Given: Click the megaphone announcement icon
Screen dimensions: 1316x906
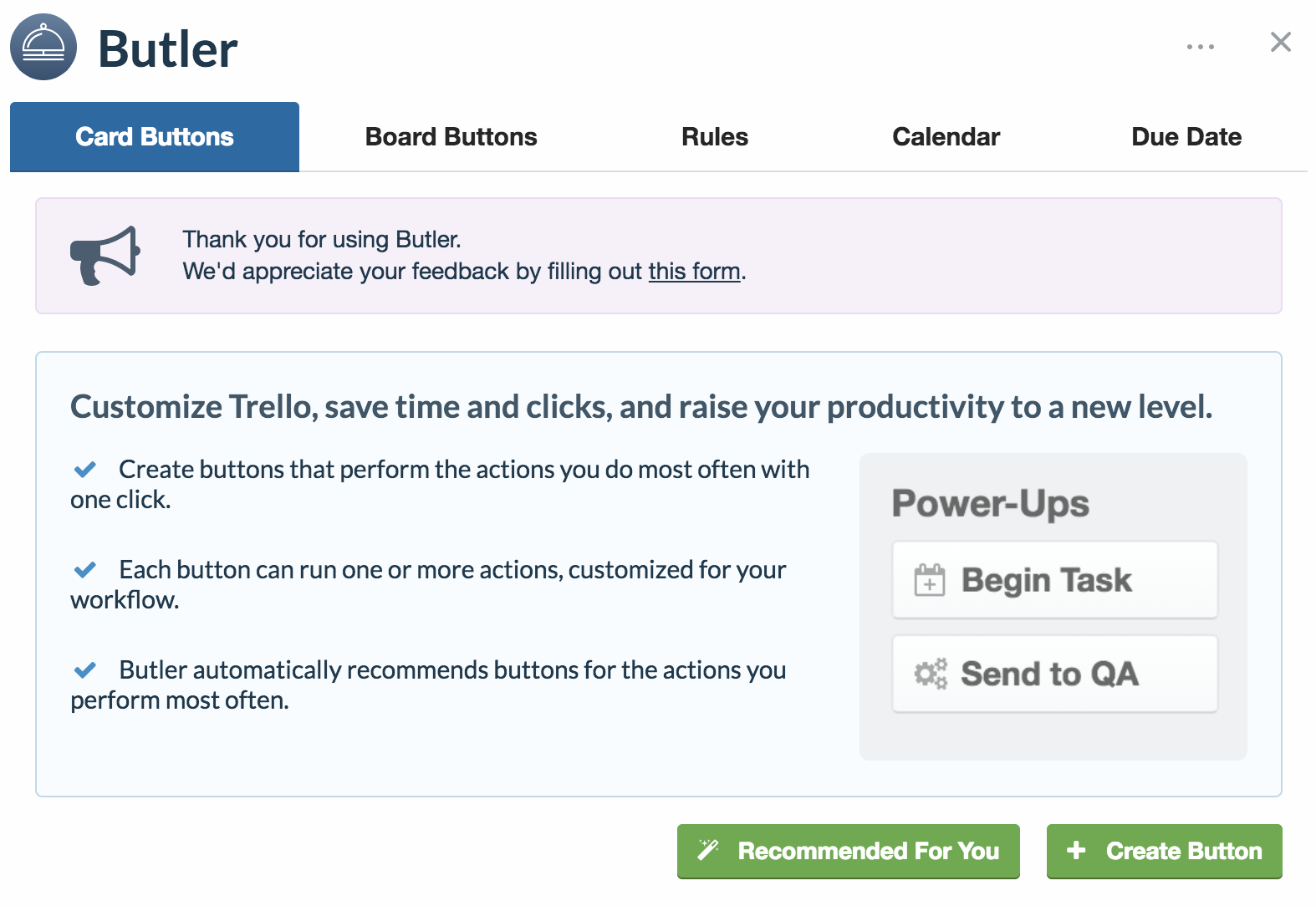Looking at the screenshot, I should point(105,256).
